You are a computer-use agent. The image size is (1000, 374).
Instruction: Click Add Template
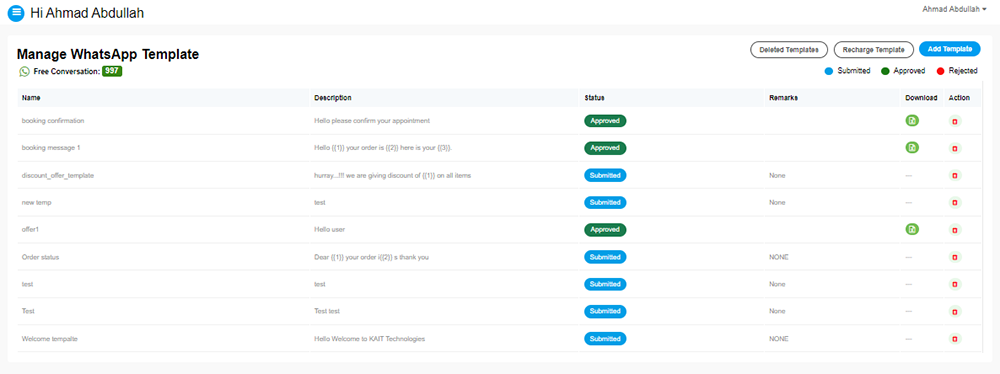click(x=950, y=49)
